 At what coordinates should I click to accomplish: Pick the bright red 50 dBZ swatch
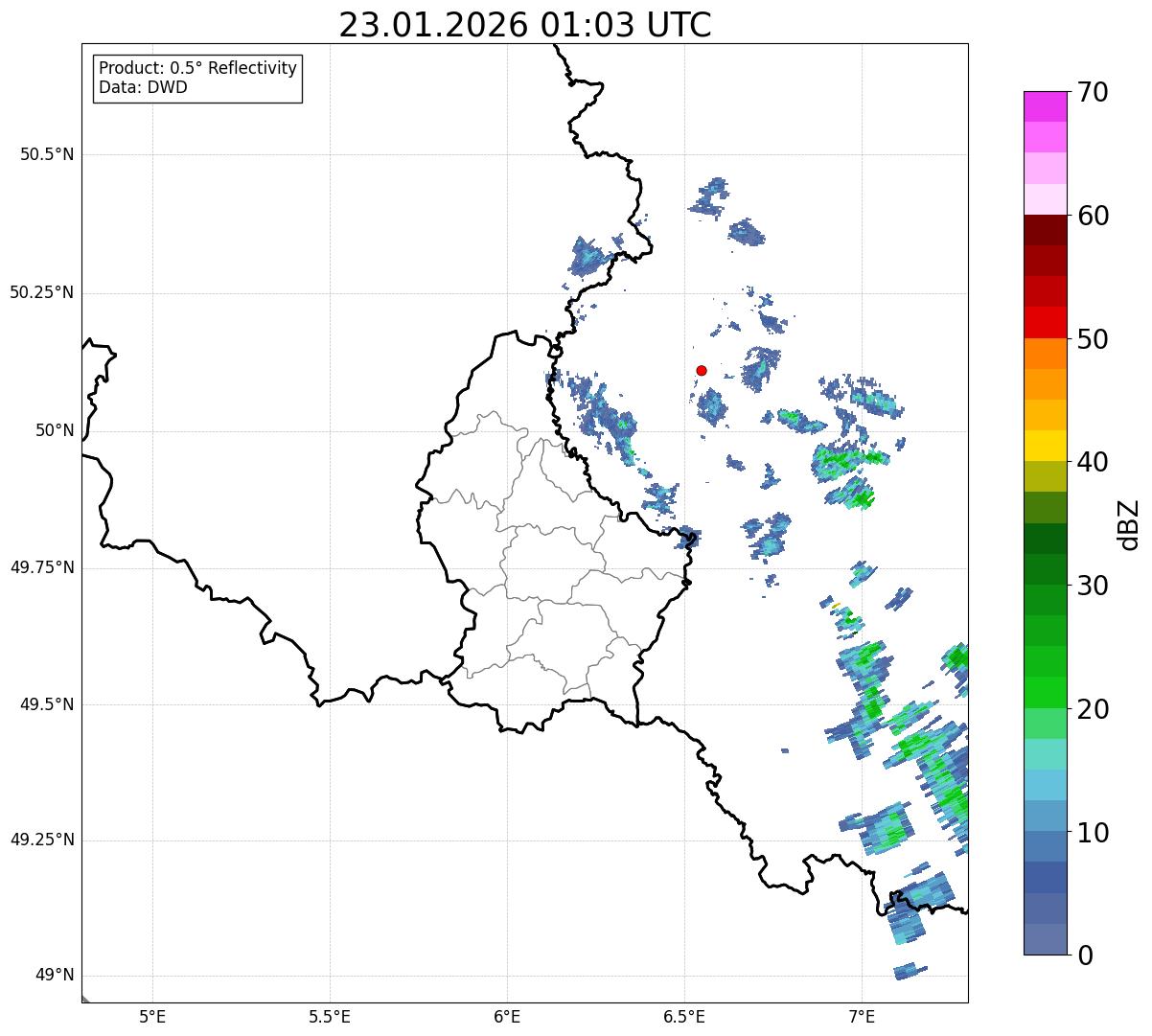point(1045,323)
